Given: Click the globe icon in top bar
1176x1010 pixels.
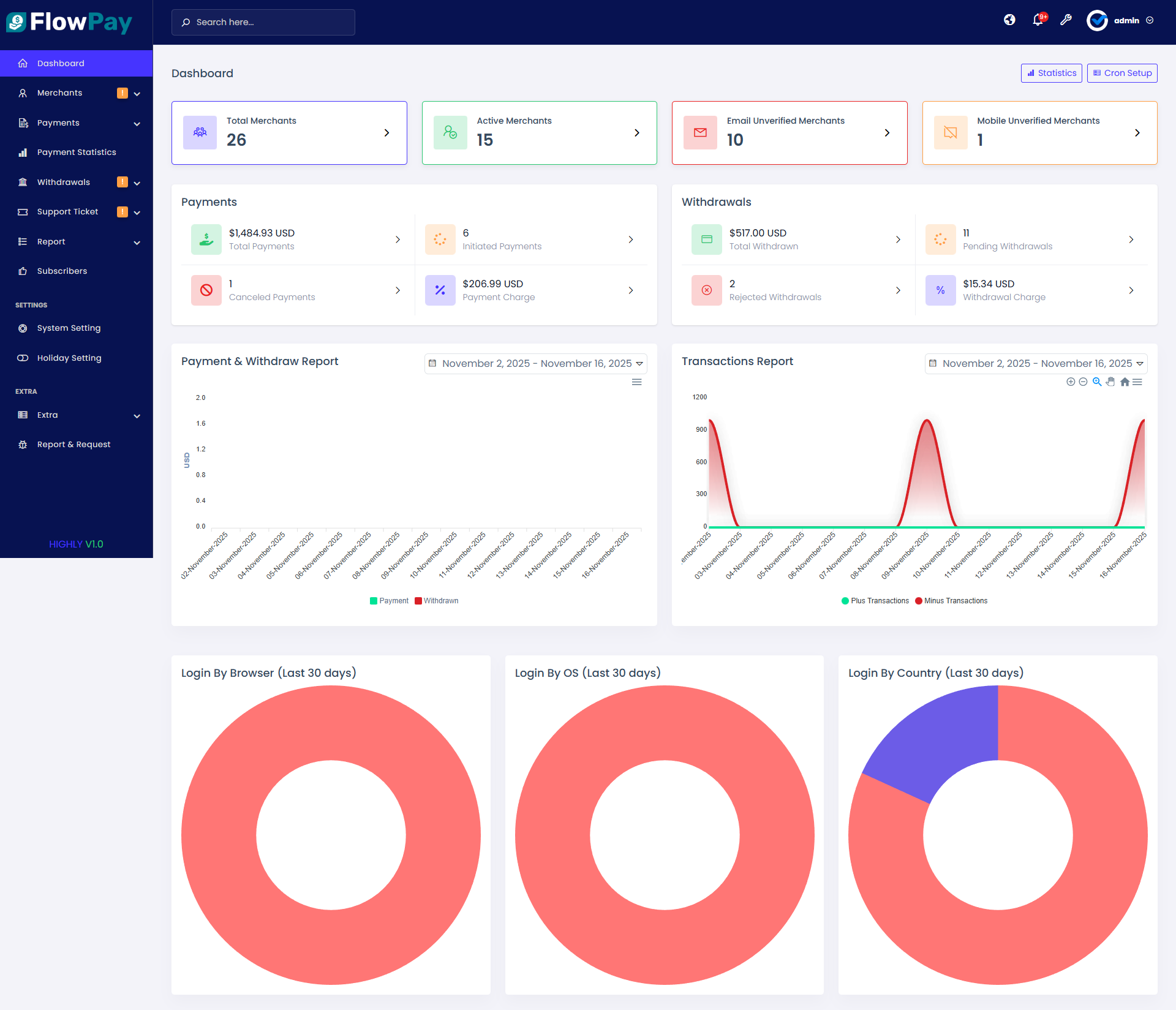Looking at the screenshot, I should 1009,20.
